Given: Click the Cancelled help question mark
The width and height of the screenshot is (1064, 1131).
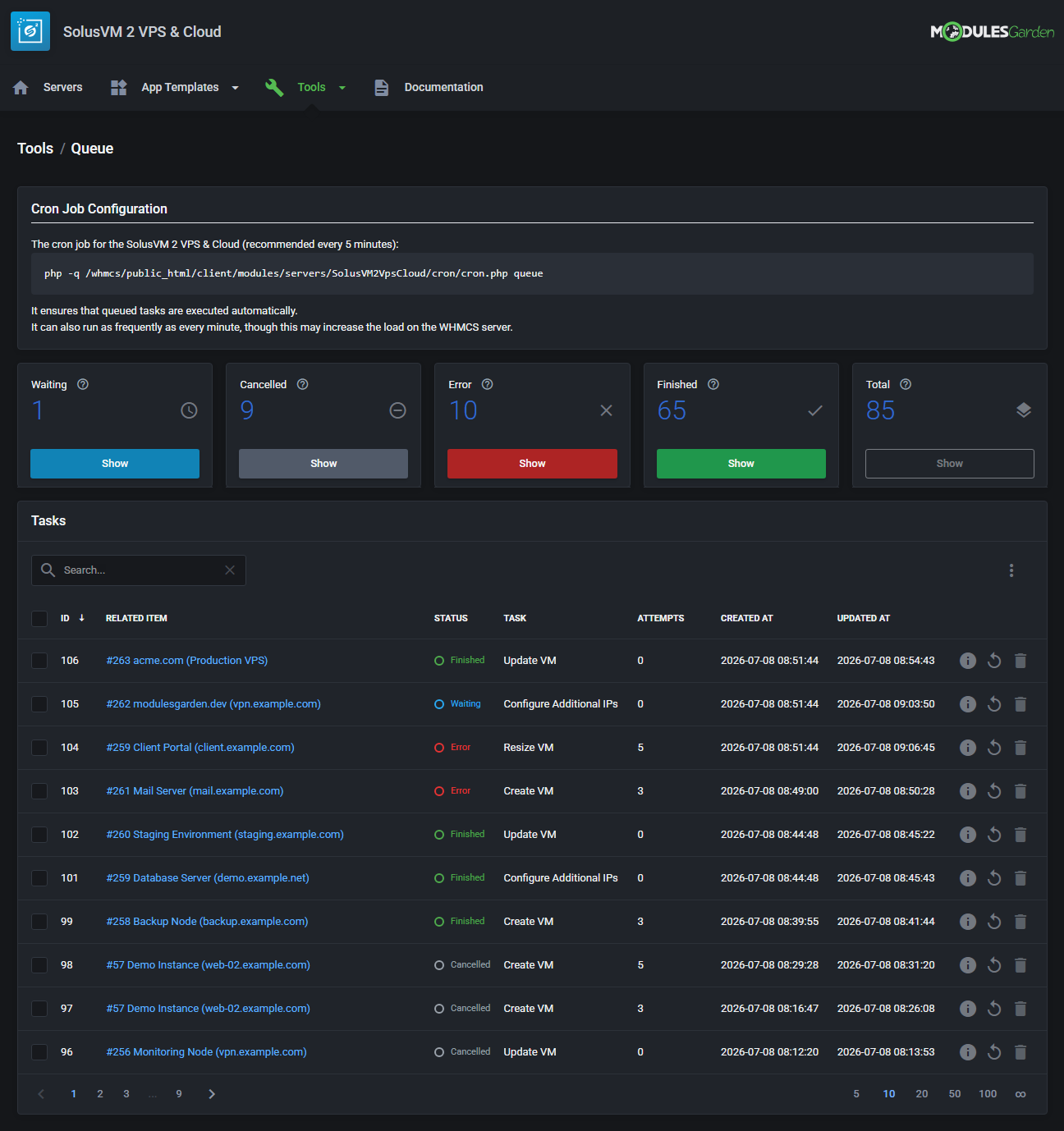Looking at the screenshot, I should click(x=303, y=384).
